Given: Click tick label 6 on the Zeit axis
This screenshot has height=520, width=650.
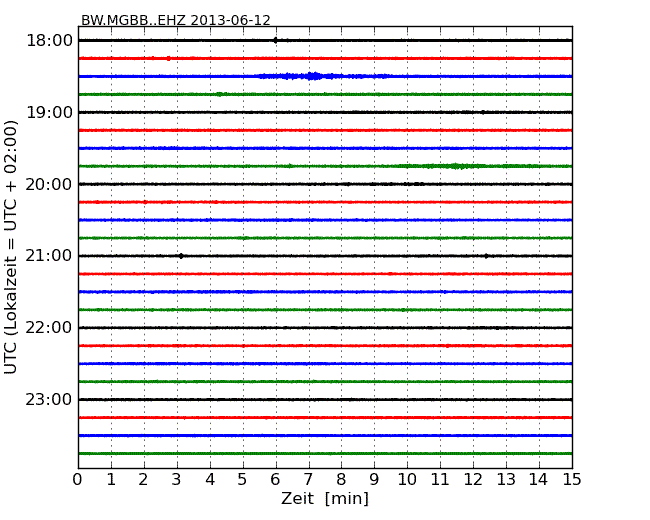Looking at the screenshot, I should (275, 480).
